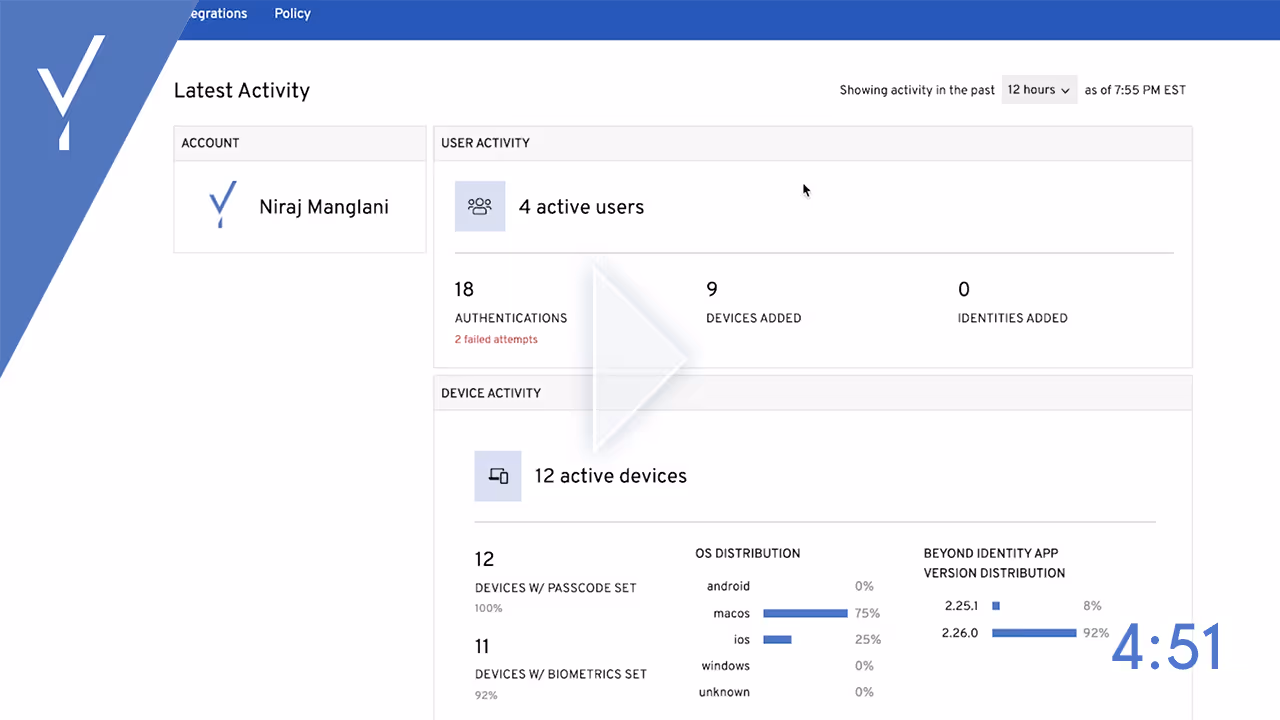Click the 12 active devices heading

[610, 476]
